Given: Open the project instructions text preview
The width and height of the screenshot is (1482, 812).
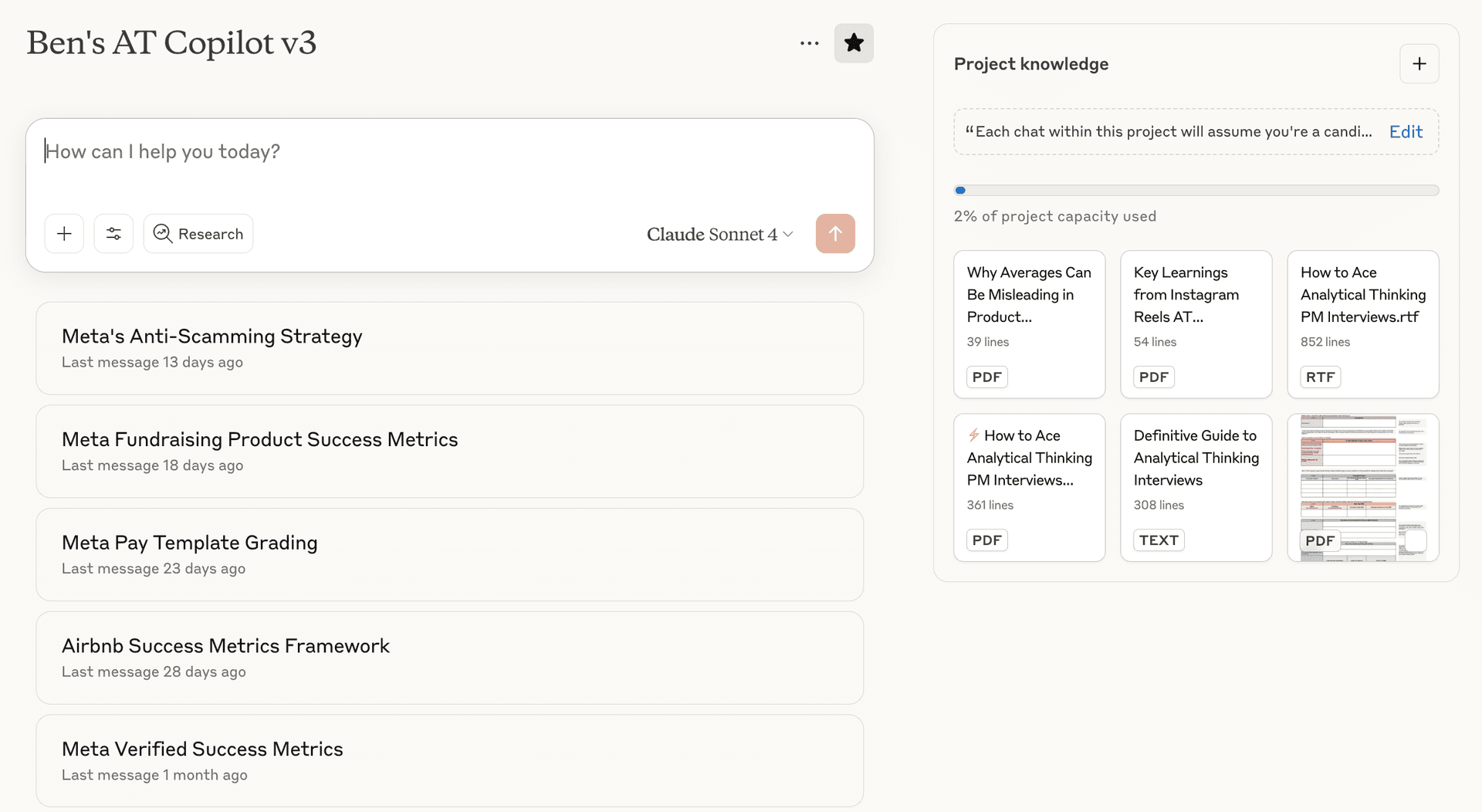Looking at the screenshot, I should pos(1169,132).
